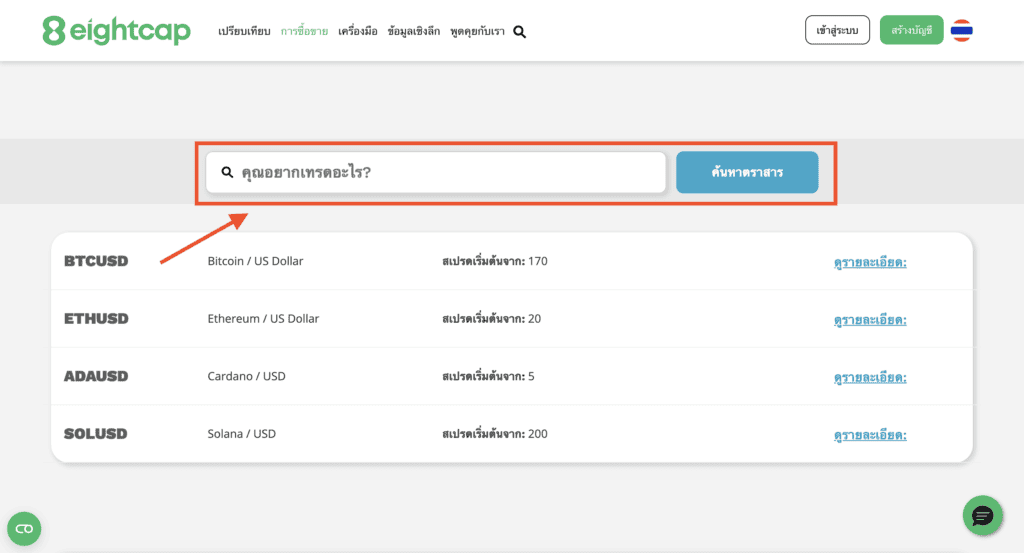This screenshot has width=1024, height=553.
Task: Click the magnifier icon inside search field
Action: (227, 172)
